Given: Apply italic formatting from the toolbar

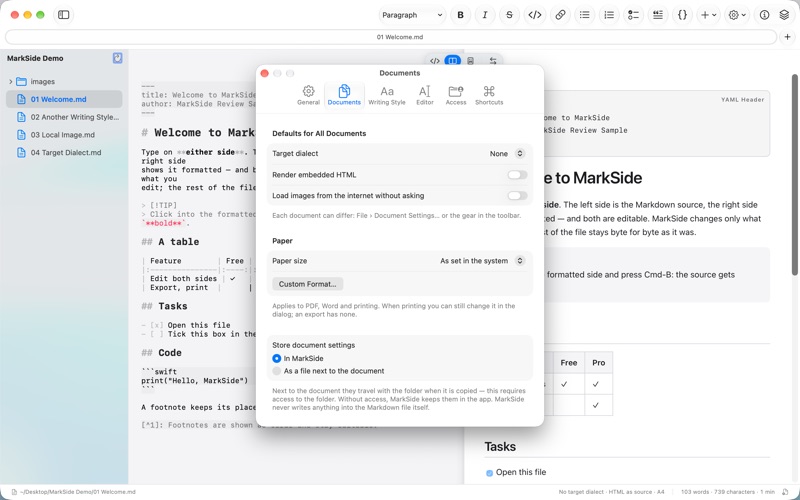Looking at the screenshot, I should coord(485,15).
